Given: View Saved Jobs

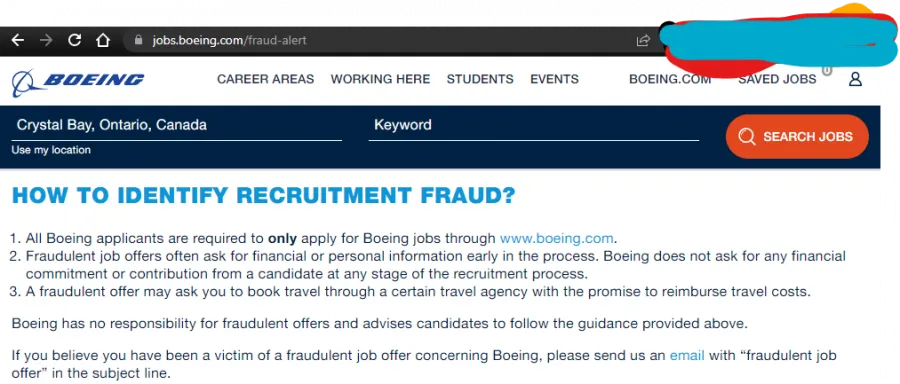Looking at the screenshot, I should tap(777, 79).
